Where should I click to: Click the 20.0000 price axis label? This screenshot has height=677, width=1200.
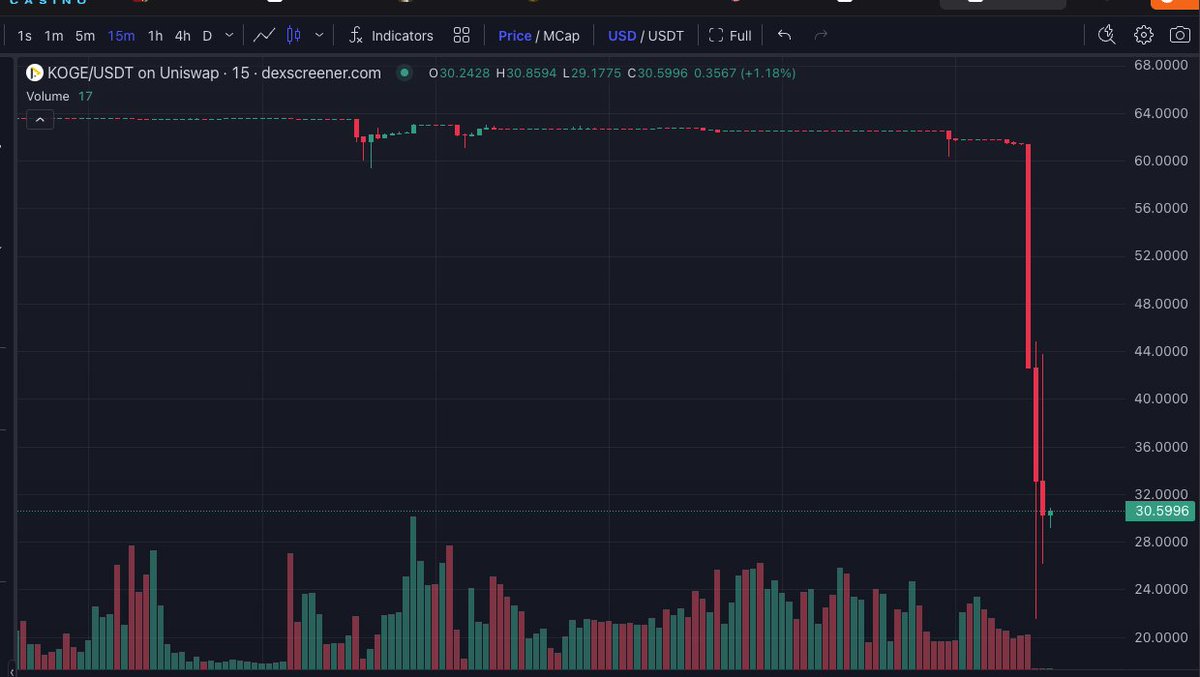1160,637
